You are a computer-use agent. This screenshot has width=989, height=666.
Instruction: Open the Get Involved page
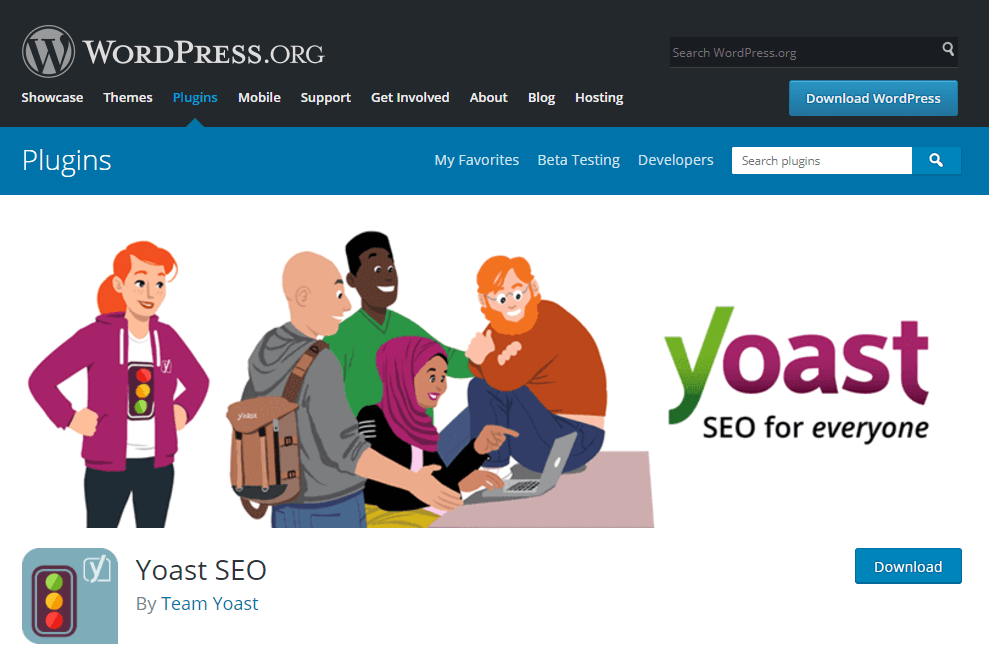(410, 98)
